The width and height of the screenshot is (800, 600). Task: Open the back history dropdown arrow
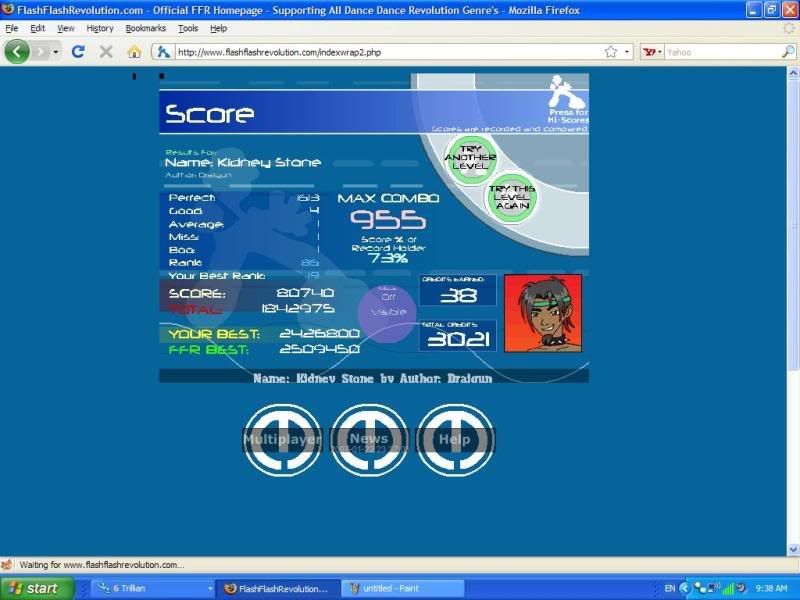[54, 51]
